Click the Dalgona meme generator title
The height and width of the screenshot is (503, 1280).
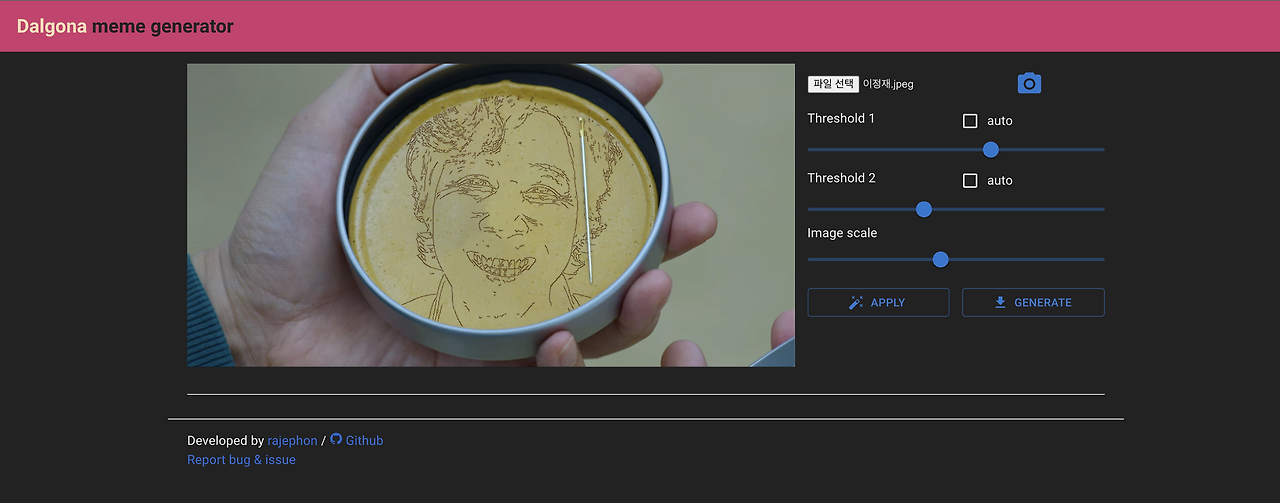(x=125, y=27)
